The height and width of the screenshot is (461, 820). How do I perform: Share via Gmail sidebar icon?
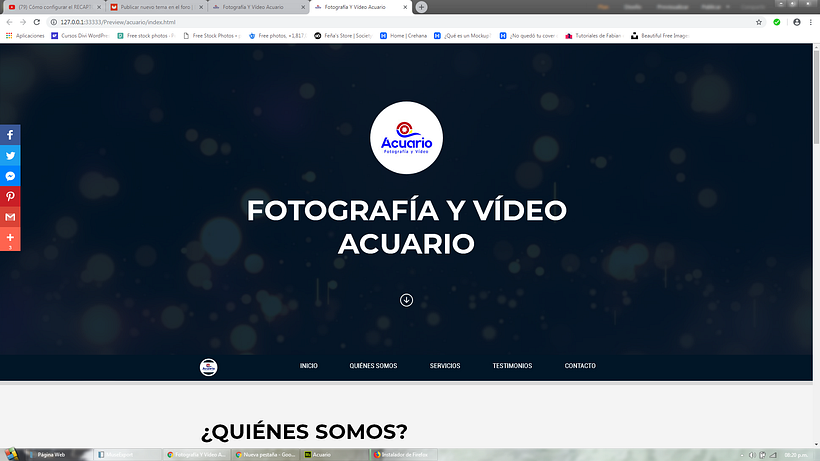pyautogui.click(x=10, y=217)
